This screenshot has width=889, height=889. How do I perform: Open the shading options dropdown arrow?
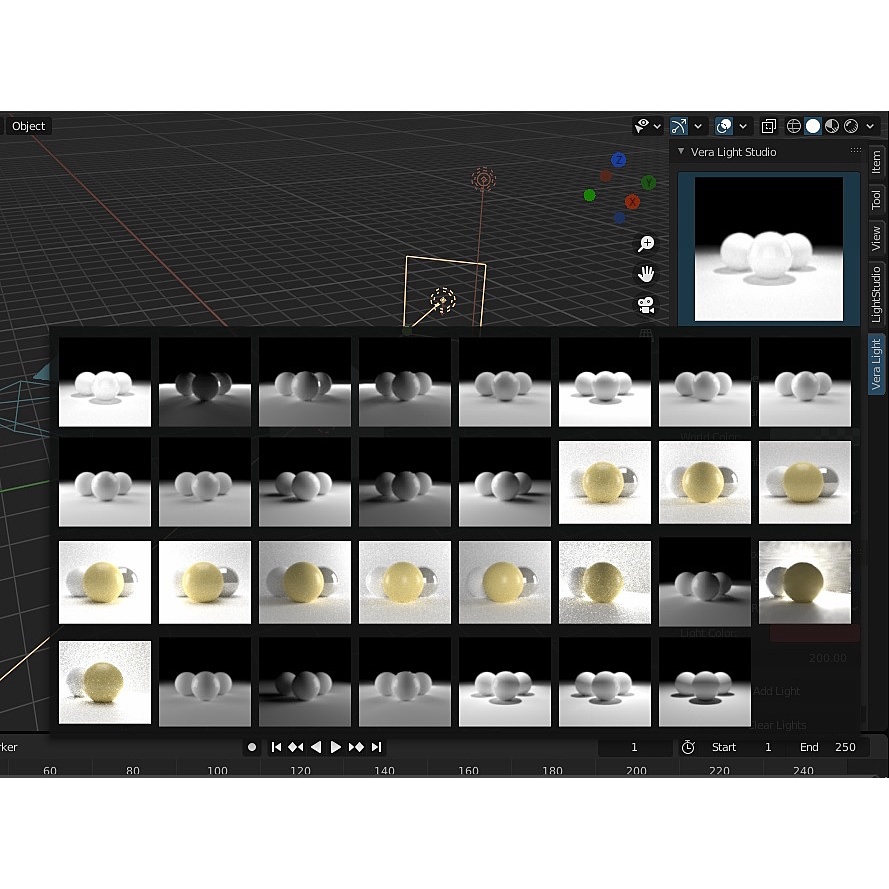click(x=870, y=126)
